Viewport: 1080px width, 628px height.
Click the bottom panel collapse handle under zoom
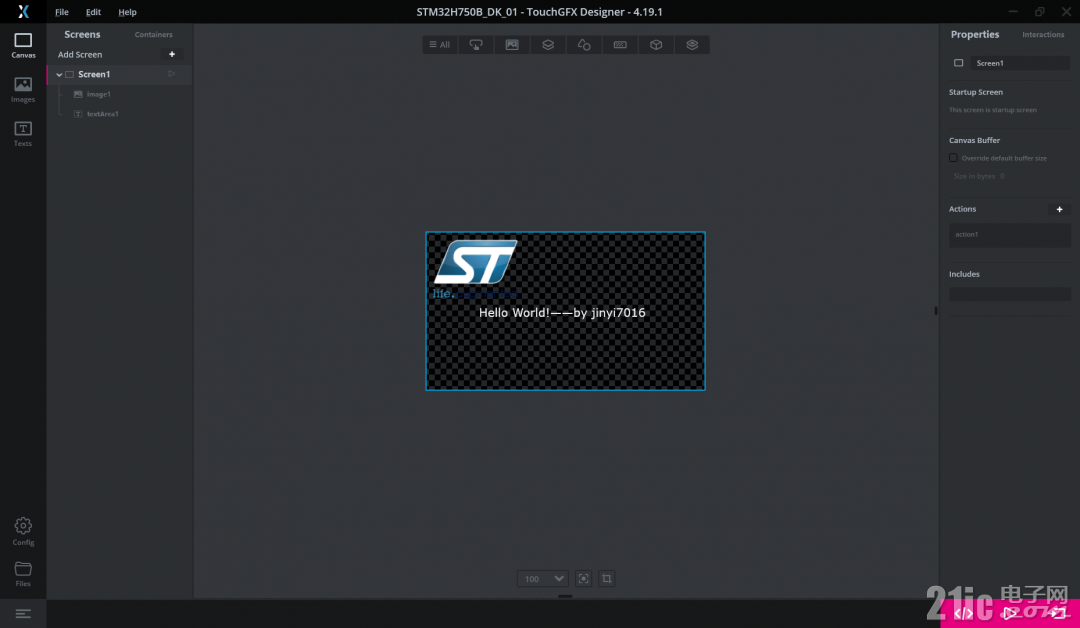(x=565, y=596)
